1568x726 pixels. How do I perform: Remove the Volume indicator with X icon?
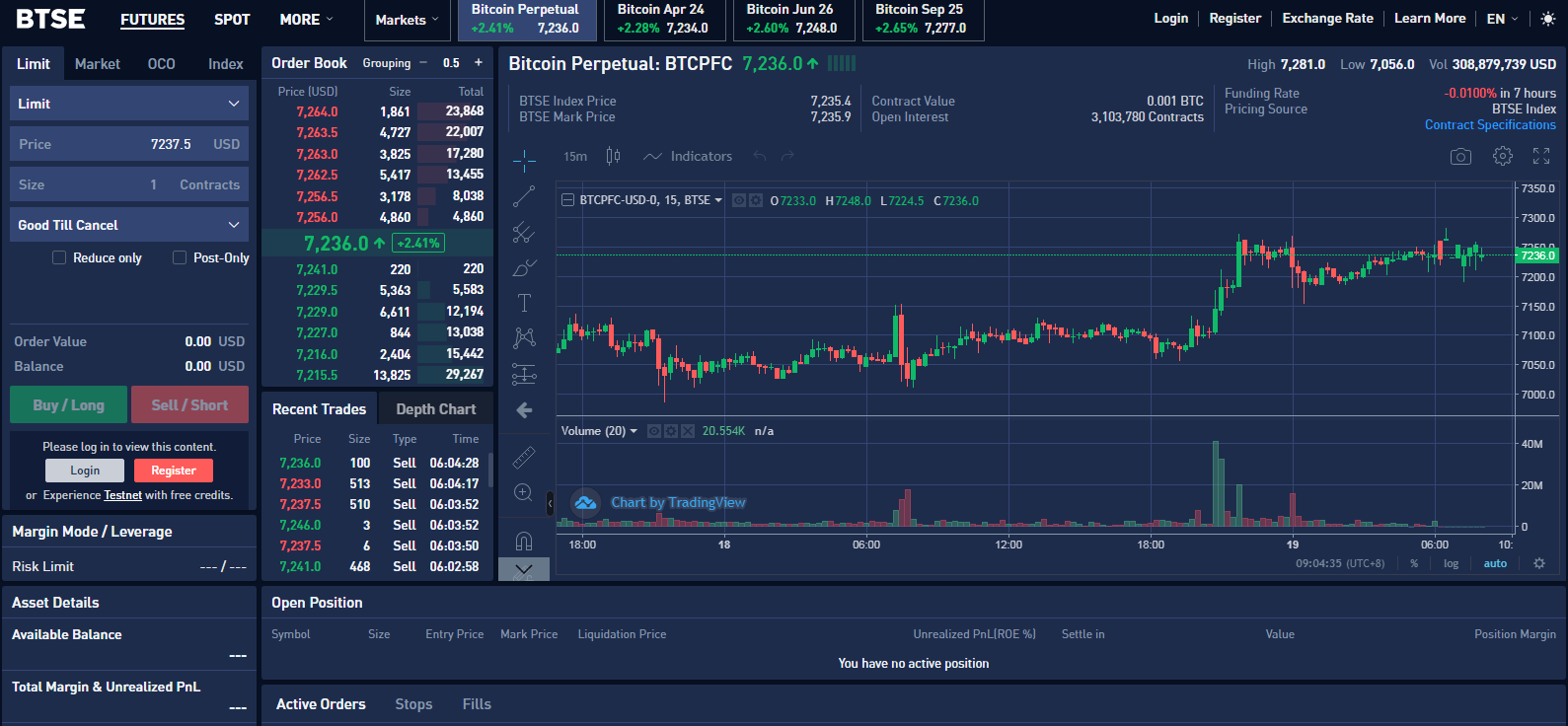[x=688, y=431]
